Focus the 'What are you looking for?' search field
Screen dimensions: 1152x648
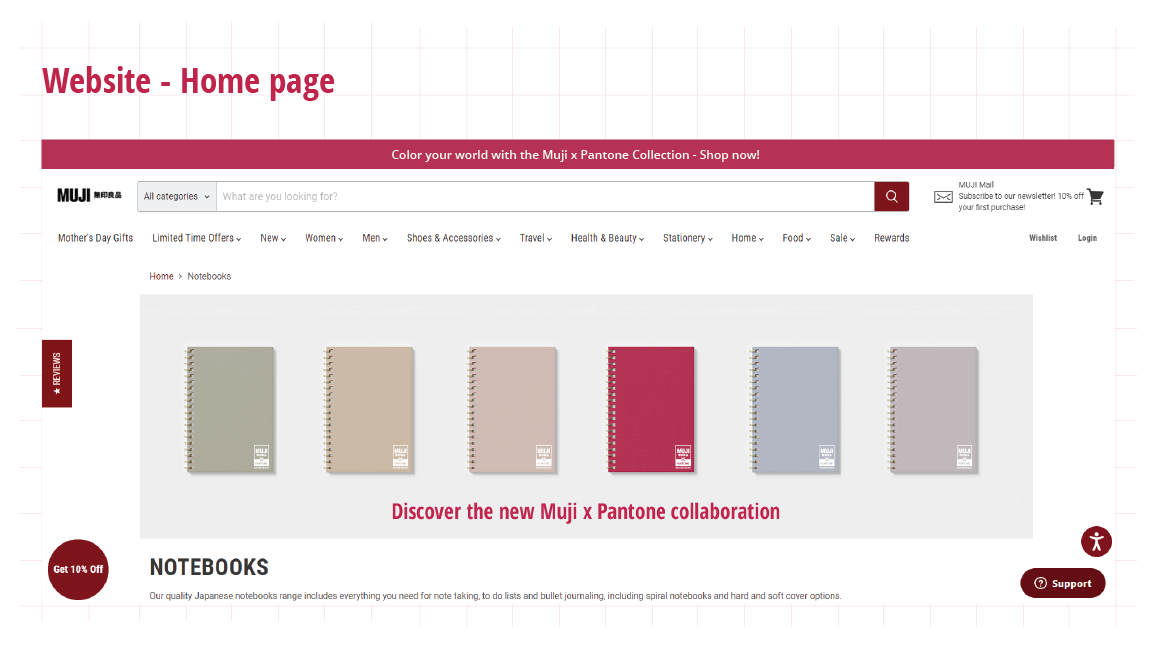tap(545, 196)
